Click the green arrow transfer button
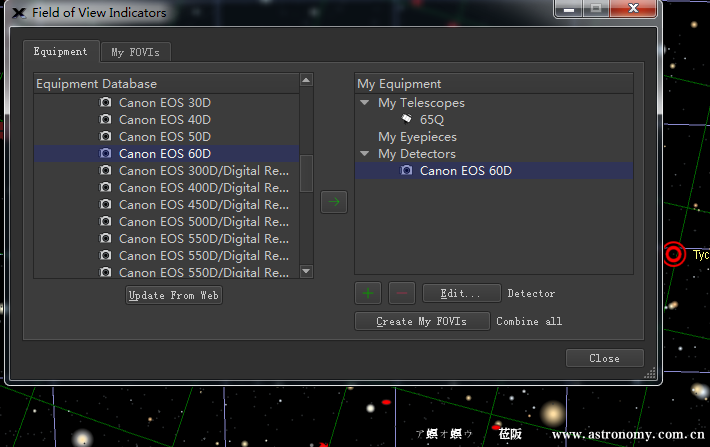Image resolution: width=710 pixels, height=447 pixels. coord(334,203)
